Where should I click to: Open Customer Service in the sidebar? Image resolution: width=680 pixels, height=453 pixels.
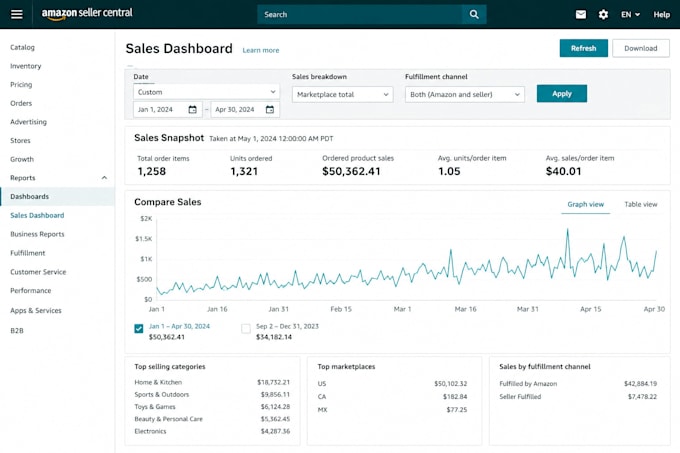[38, 272]
